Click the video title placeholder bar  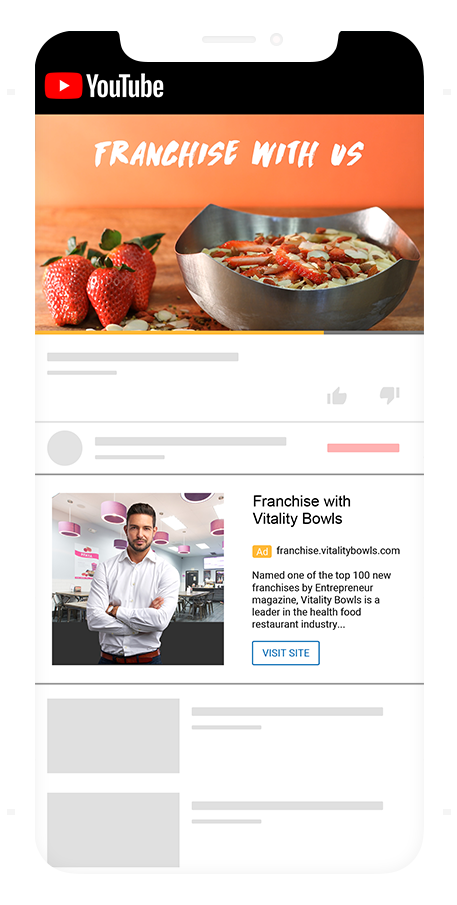coord(143,357)
